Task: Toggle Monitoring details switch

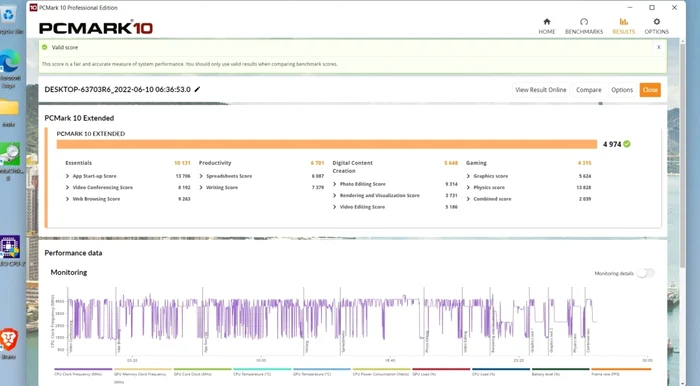Action: (646, 273)
